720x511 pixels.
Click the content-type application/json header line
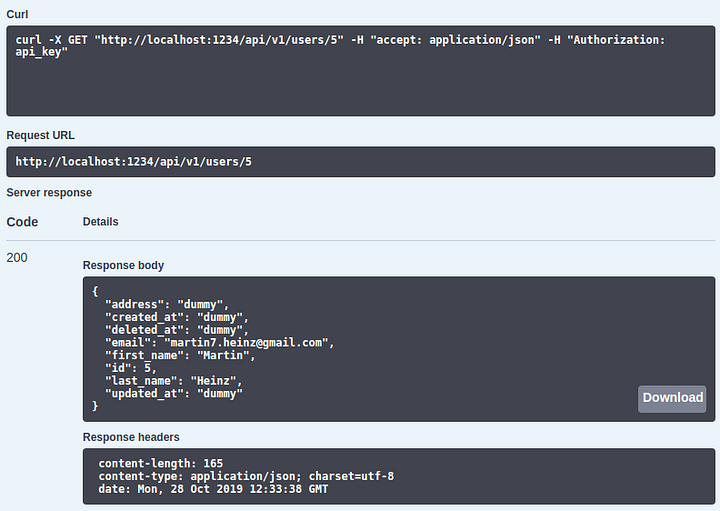tap(246, 476)
